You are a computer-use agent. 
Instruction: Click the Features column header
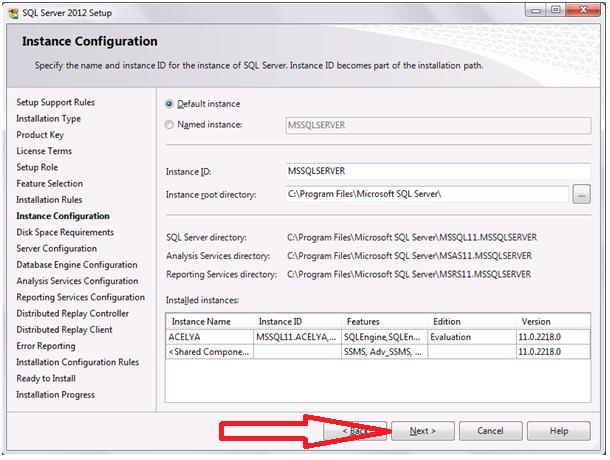coord(384,321)
